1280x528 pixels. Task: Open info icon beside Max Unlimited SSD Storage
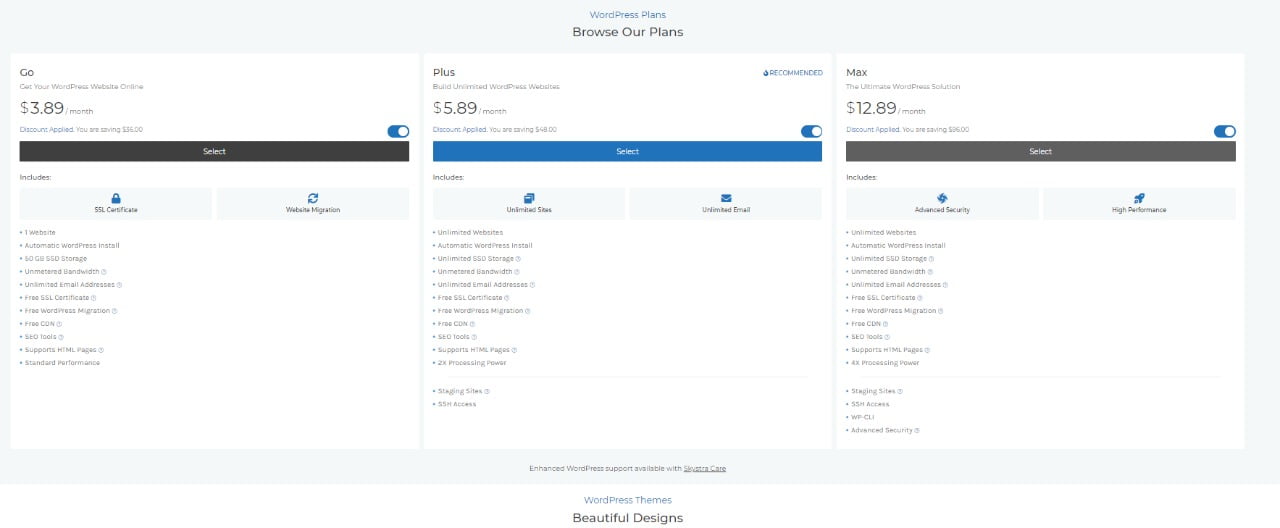(x=931, y=258)
